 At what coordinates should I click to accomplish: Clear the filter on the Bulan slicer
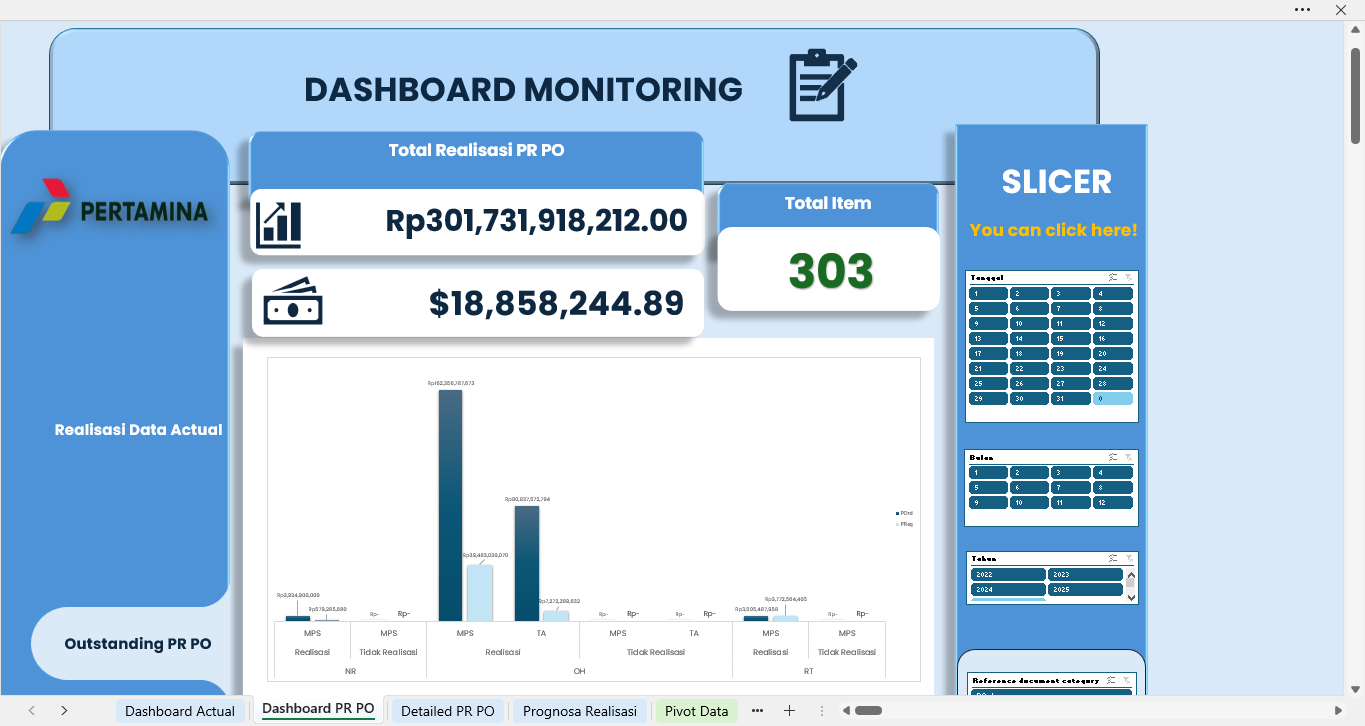(x=1128, y=457)
